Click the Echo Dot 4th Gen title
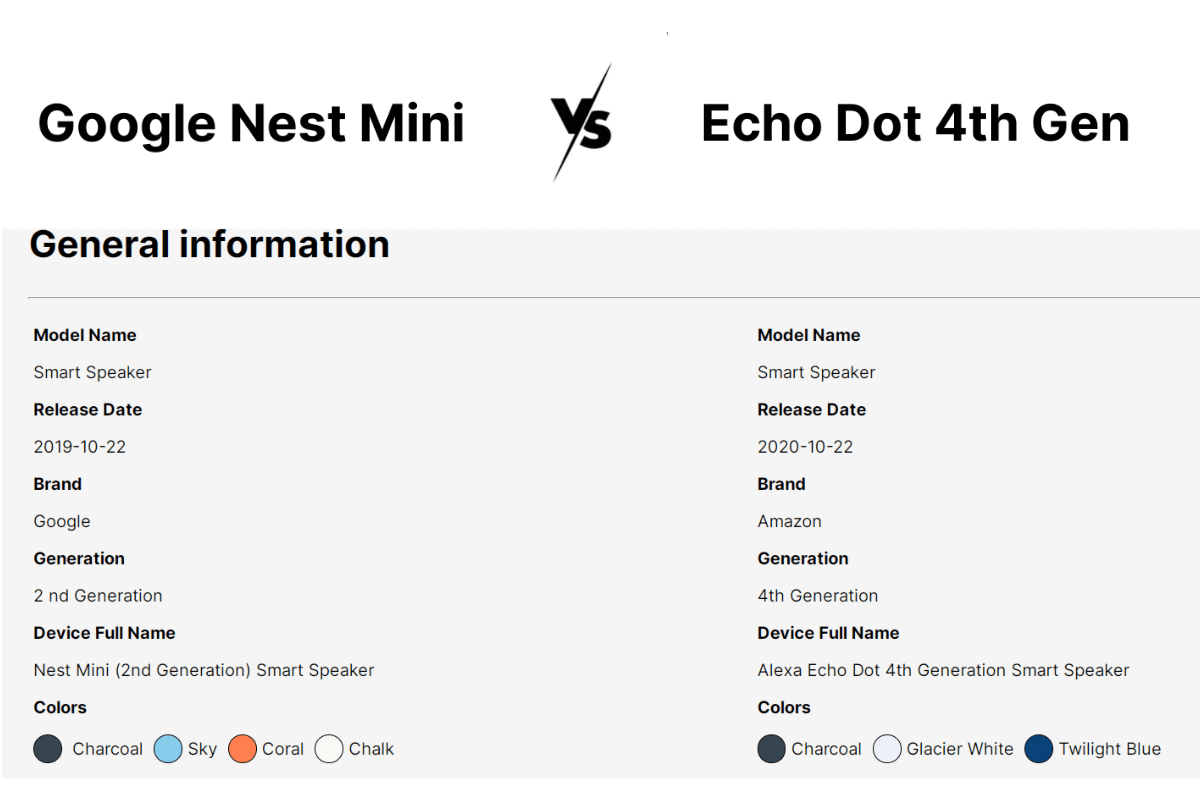Viewport: 1200px width, 800px height. 915,124
